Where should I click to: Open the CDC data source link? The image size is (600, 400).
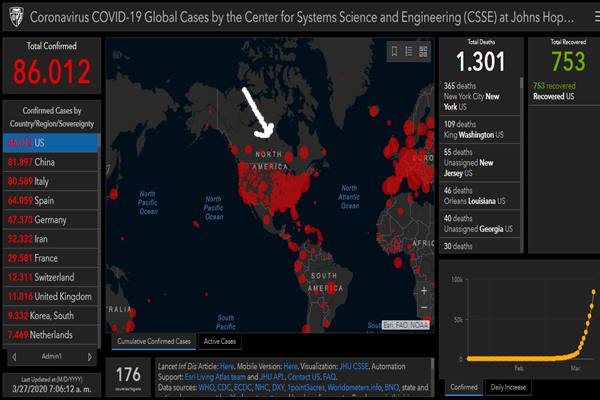coord(224,388)
